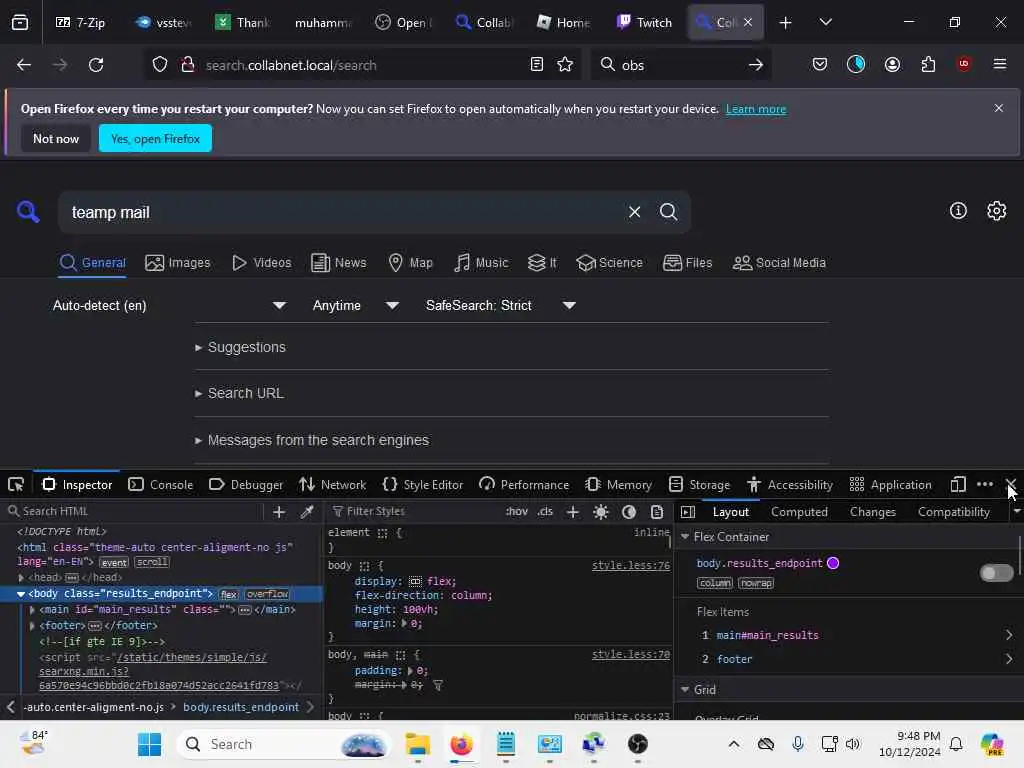Expand Messages from the search engines
Viewport: 1024px width, 768px height.
(x=312, y=440)
